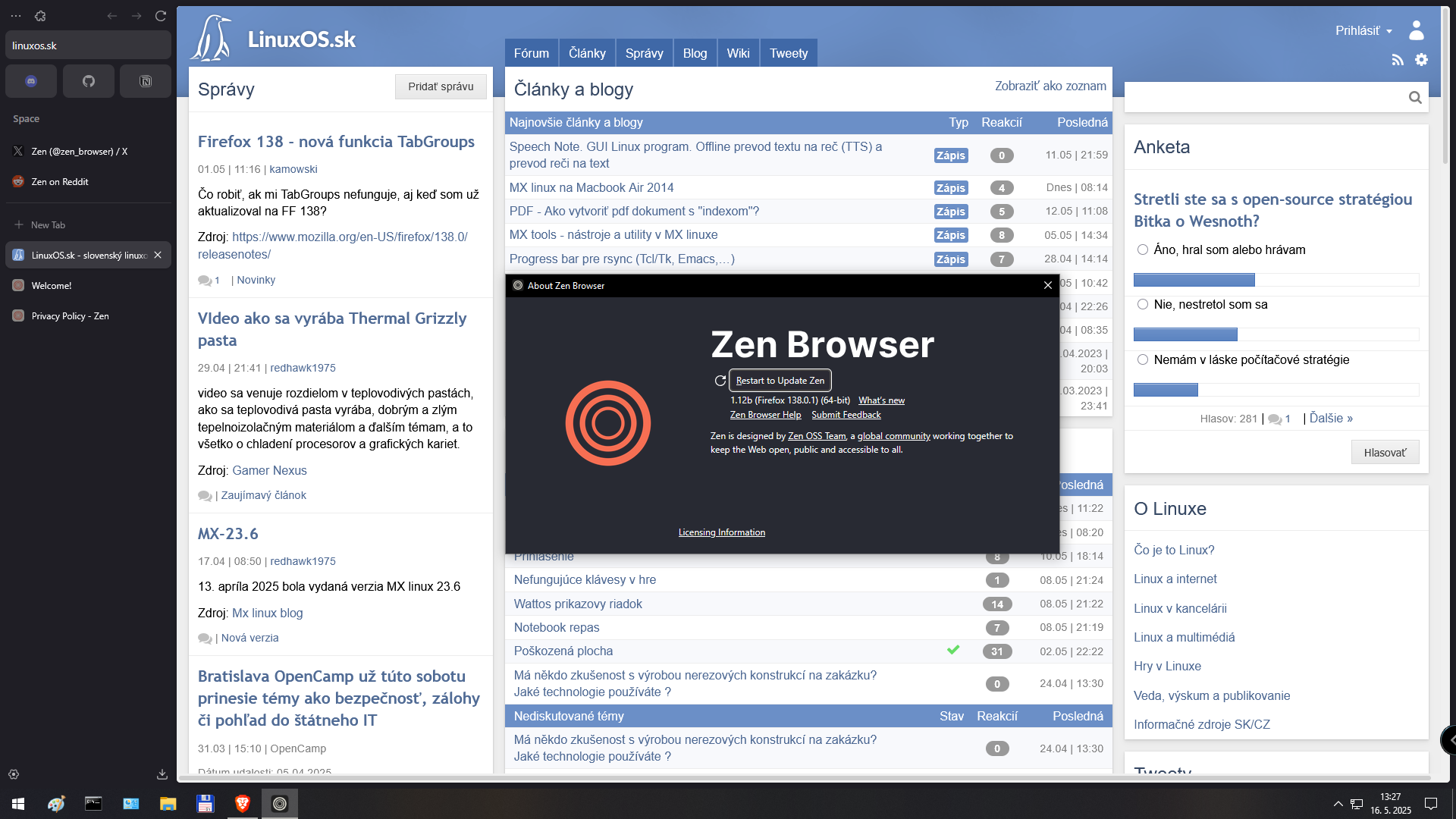Open the MX linux na Macbook Air article
This screenshot has height=819, width=1456.
coord(591,187)
